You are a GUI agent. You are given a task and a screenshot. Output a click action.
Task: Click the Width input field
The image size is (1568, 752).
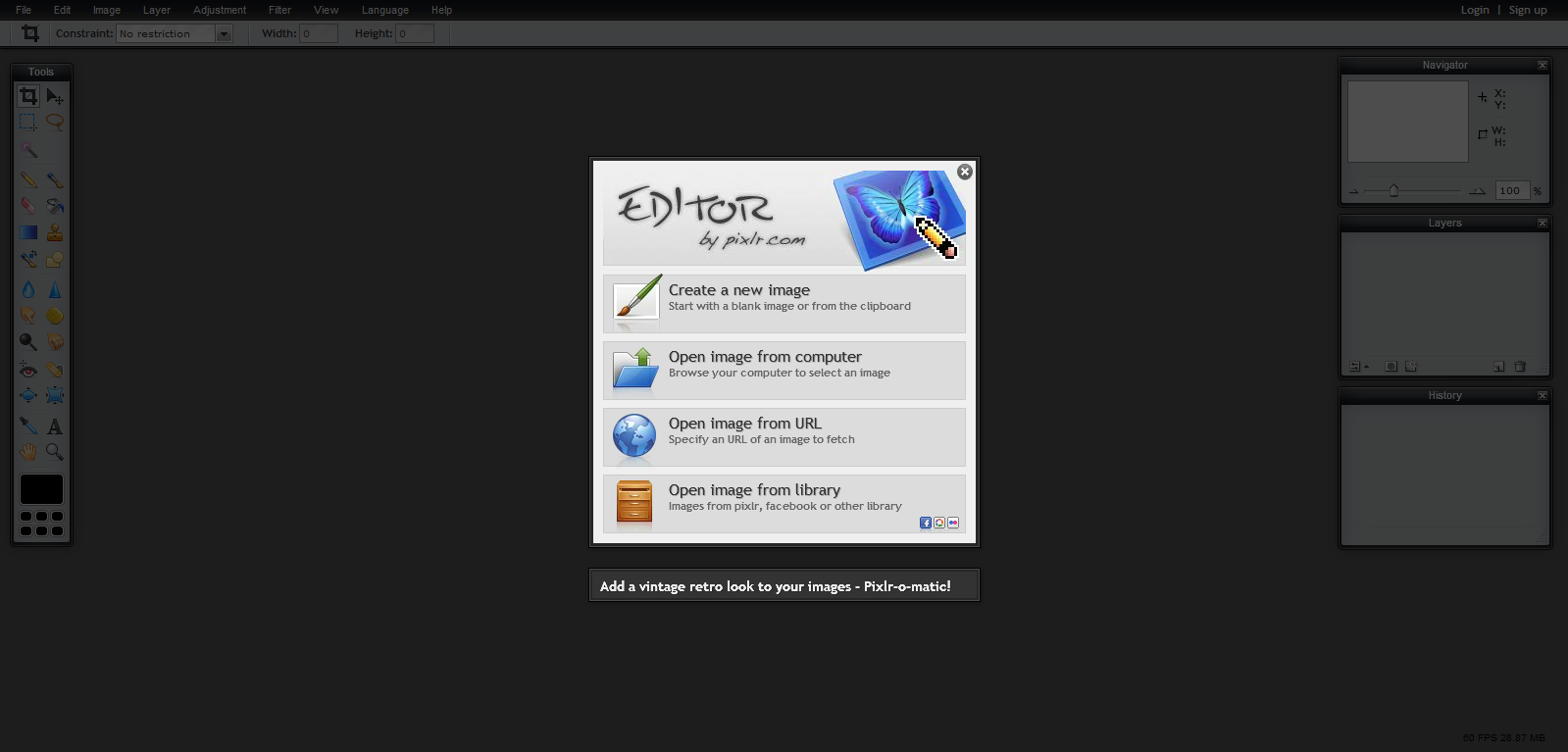click(318, 34)
